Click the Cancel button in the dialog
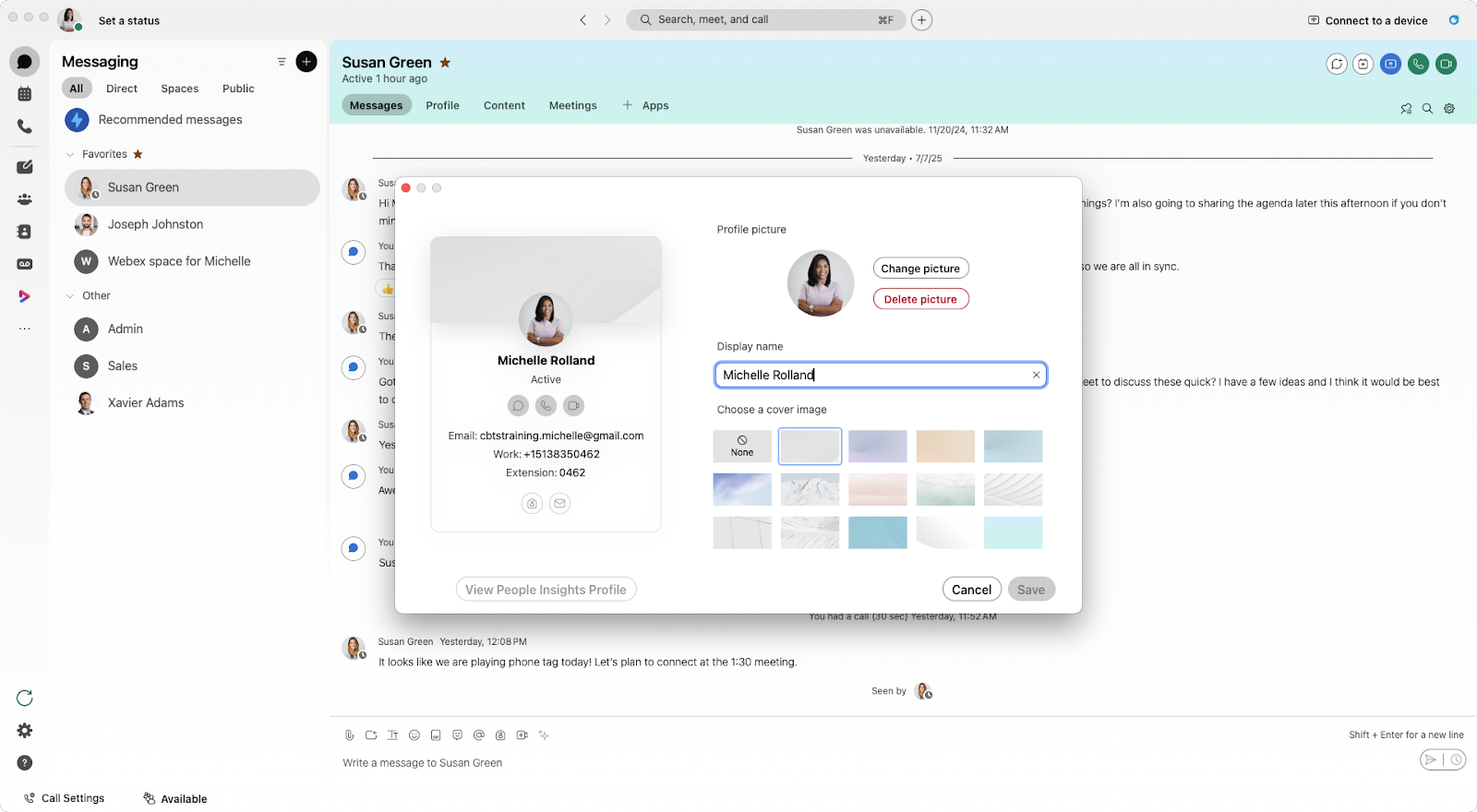1477x812 pixels. [972, 590]
